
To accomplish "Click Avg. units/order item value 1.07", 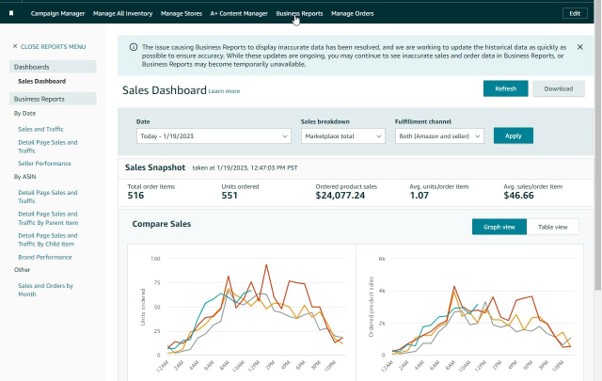I will click(x=419, y=195).
